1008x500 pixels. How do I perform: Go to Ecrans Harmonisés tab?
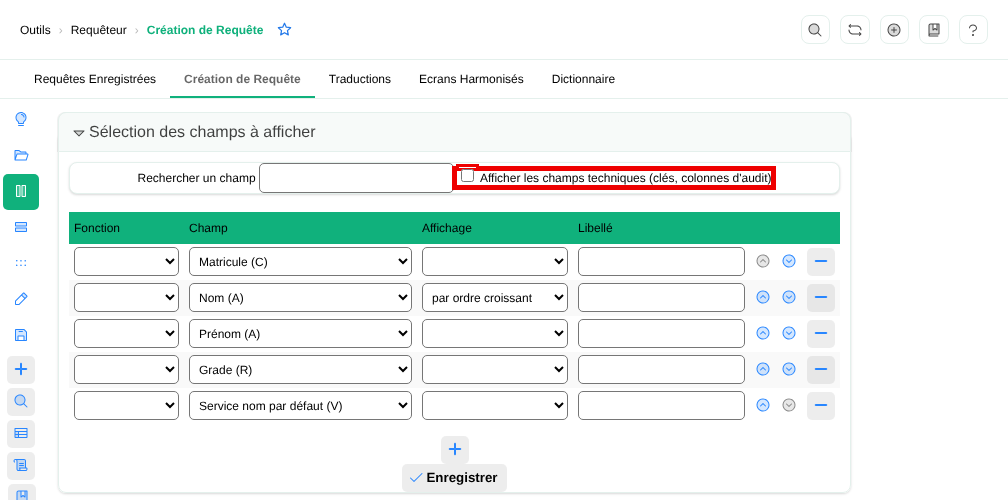coord(471,79)
